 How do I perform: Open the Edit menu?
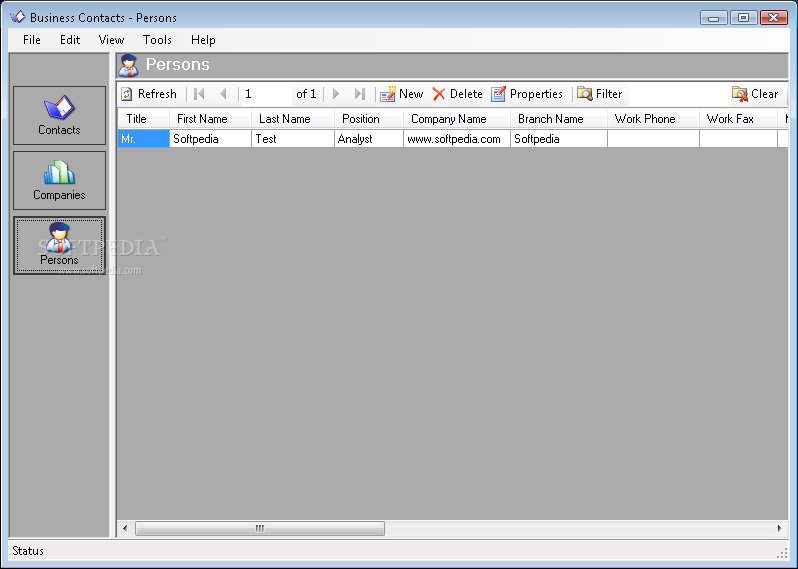click(70, 40)
